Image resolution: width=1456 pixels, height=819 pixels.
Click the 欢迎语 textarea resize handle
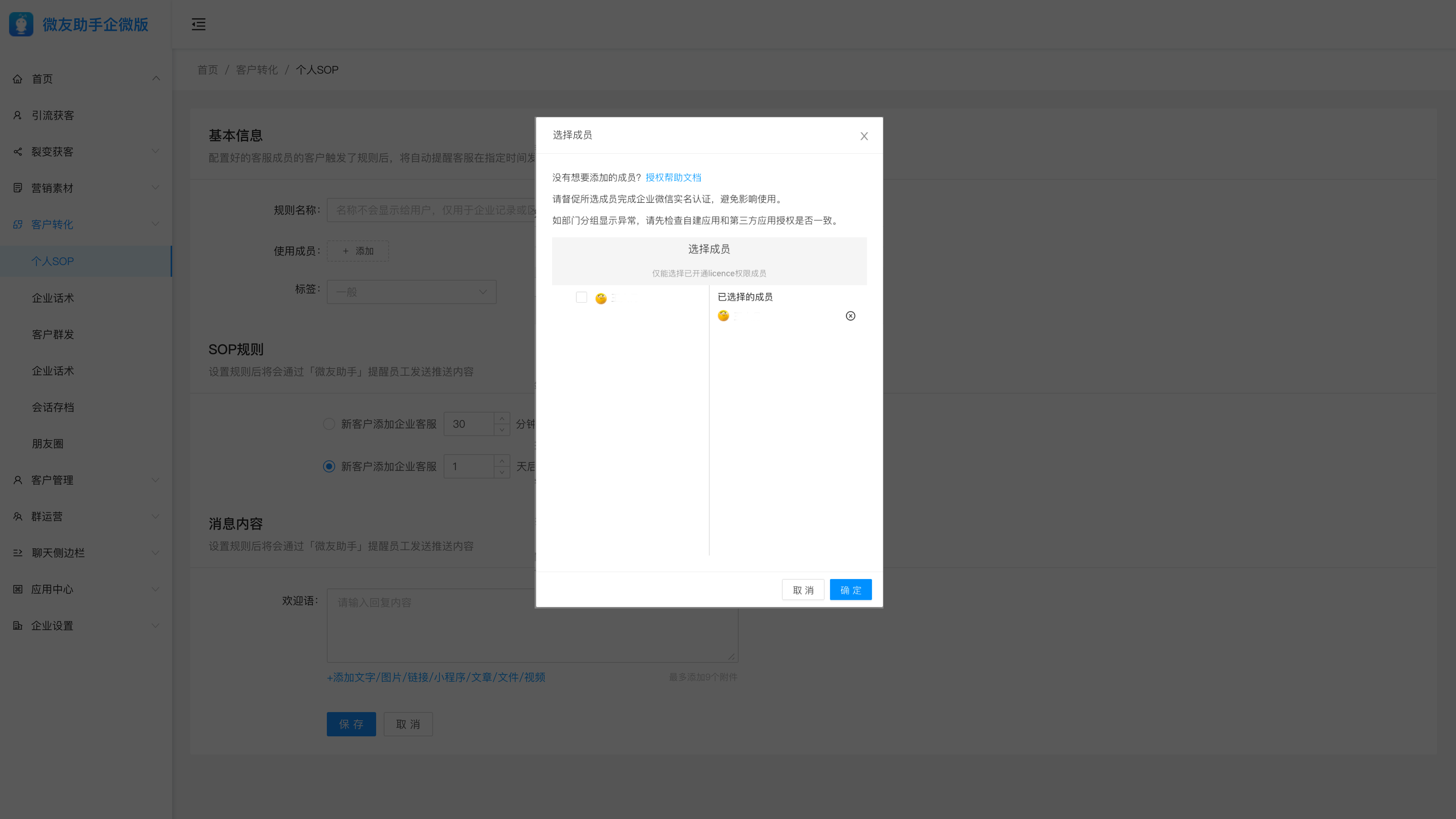[x=731, y=656]
